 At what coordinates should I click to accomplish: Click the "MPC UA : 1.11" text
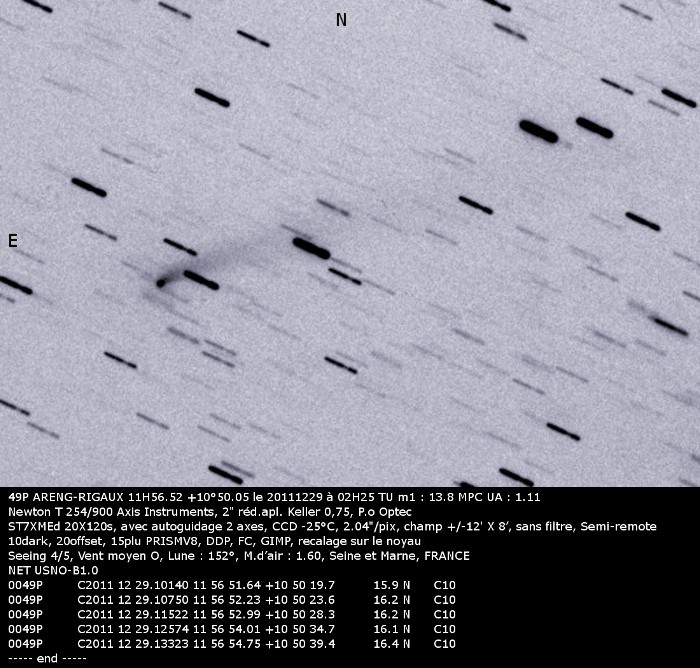click(500, 497)
